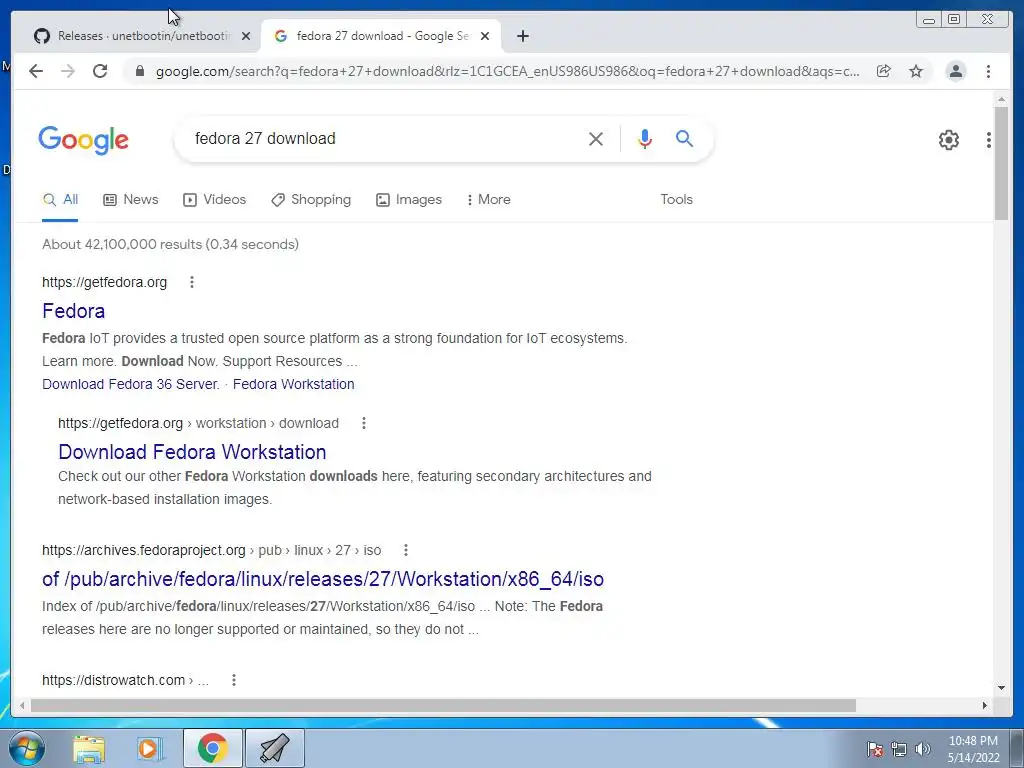Clear the search box text
1024x768 pixels.
pyautogui.click(x=596, y=138)
